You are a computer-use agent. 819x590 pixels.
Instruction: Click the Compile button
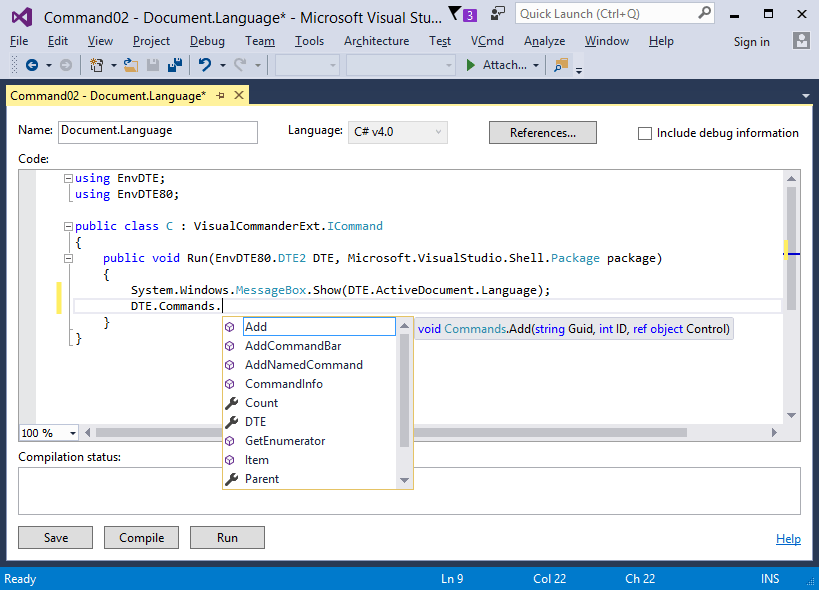pyautogui.click(x=142, y=538)
